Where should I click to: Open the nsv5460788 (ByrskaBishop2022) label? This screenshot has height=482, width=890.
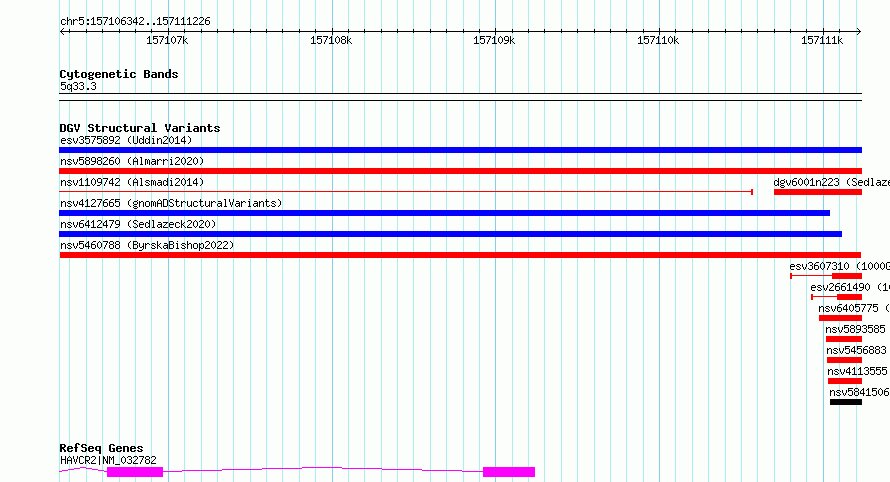(147, 245)
